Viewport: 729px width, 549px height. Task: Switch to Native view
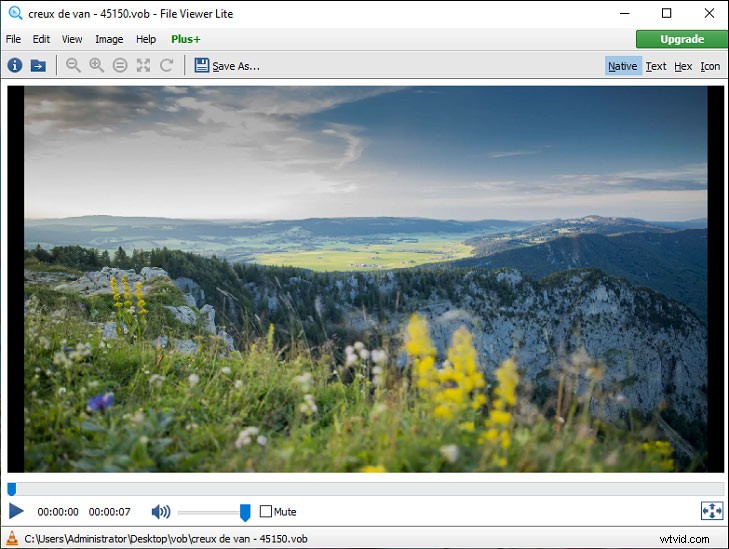click(x=622, y=66)
